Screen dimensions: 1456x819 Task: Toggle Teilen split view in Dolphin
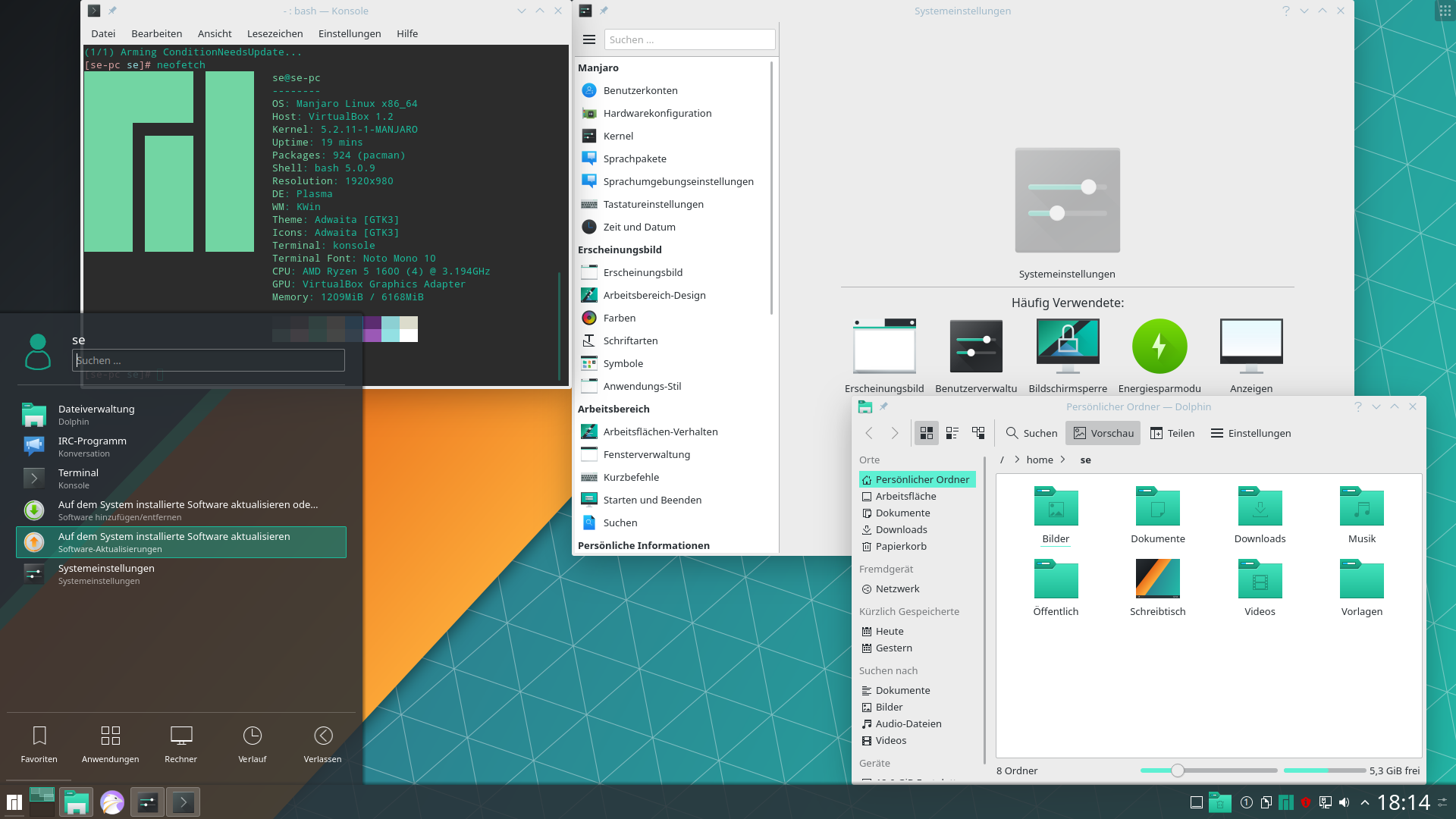point(1172,433)
